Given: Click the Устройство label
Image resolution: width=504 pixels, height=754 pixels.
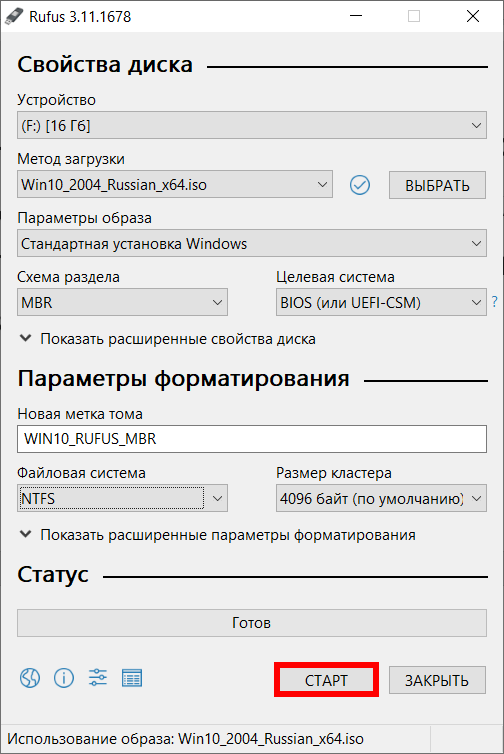Looking at the screenshot, I should point(56,100).
